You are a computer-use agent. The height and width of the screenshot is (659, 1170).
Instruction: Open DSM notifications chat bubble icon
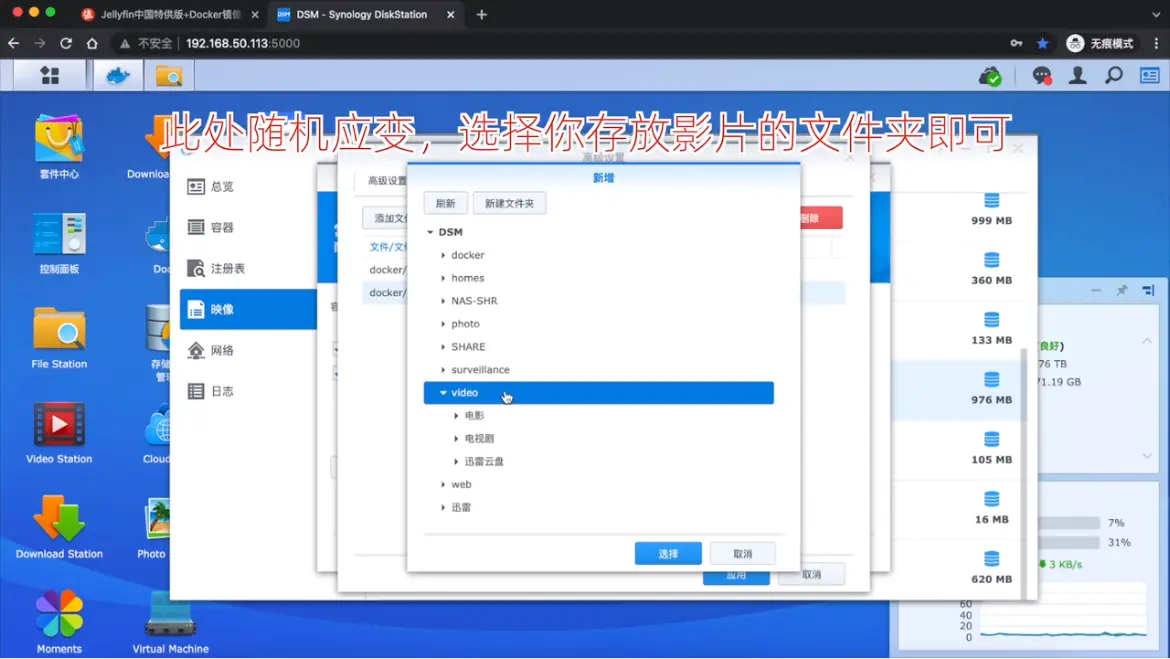[x=1042, y=76]
